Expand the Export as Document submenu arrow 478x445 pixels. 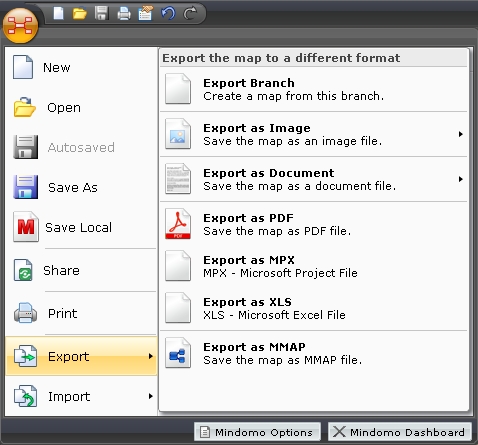pyautogui.click(x=461, y=179)
